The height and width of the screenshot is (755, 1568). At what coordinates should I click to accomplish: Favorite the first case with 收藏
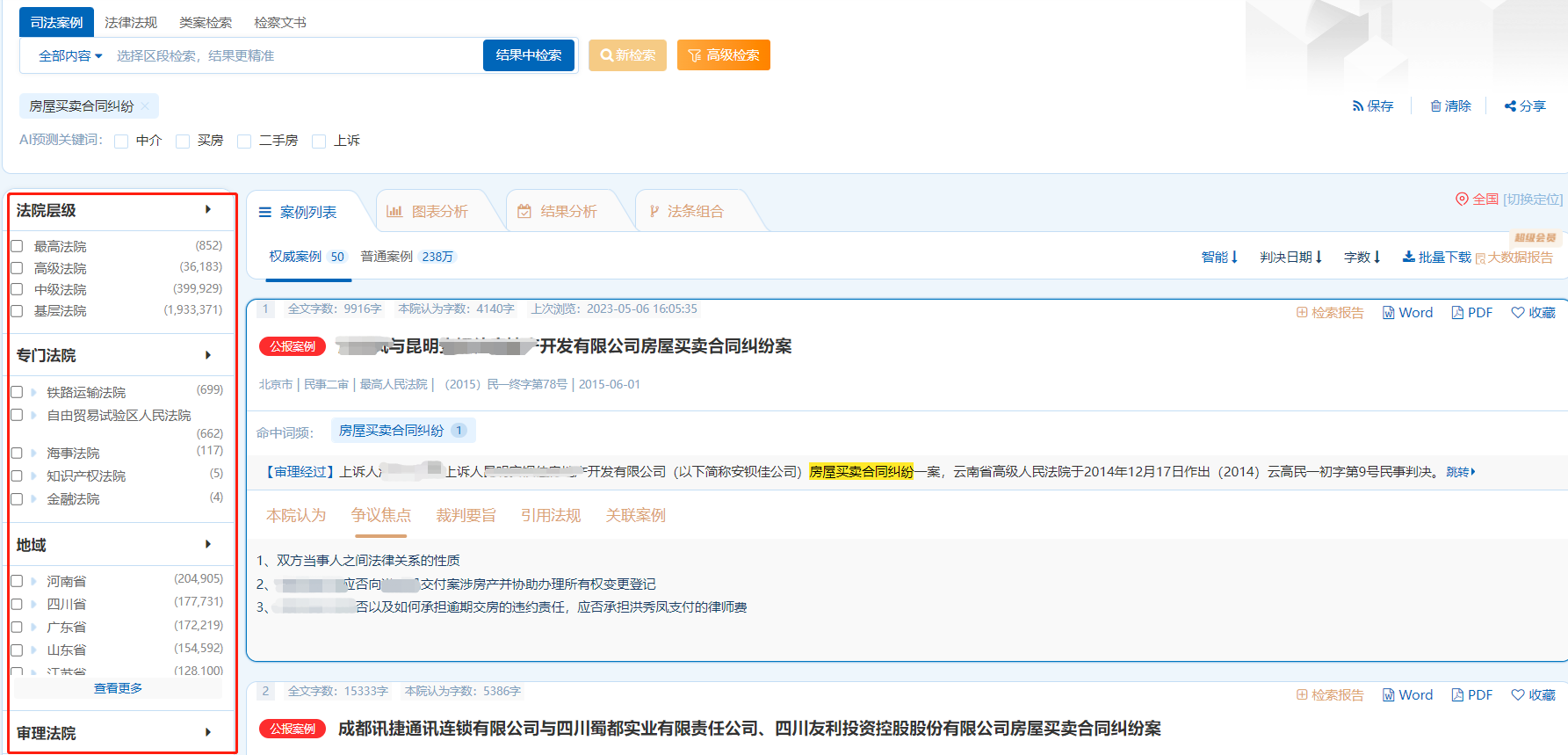[1533, 313]
